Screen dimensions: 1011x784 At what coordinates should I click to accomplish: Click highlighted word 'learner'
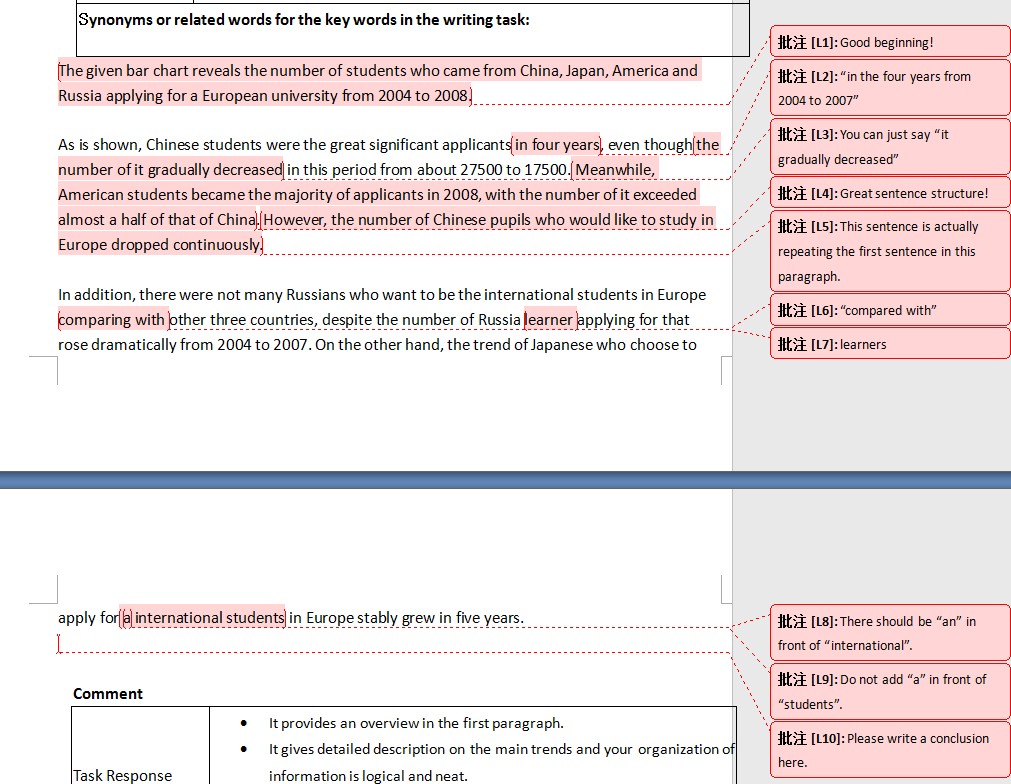[549, 320]
